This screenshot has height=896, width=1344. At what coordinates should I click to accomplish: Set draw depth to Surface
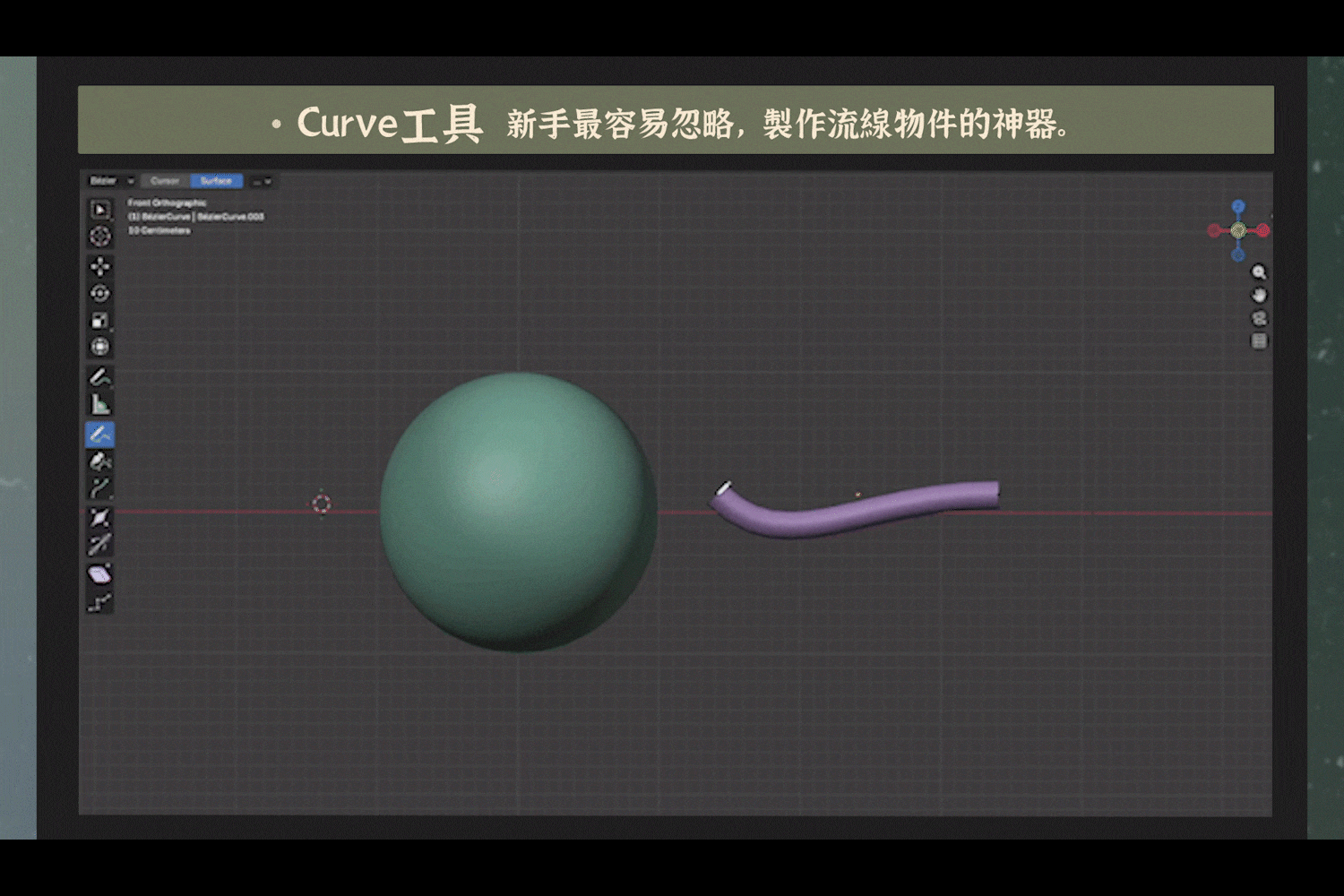pos(216,181)
